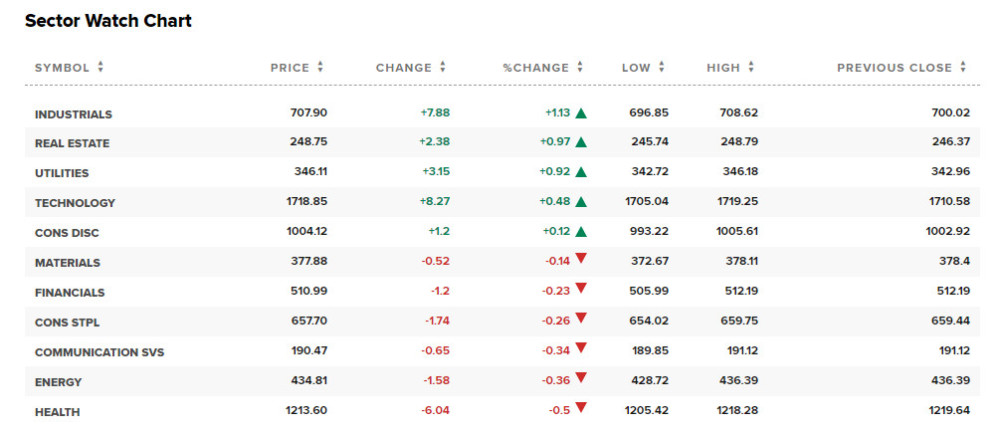Click the sort arrows beside PRICE header
Screen dimensions: 1000x432
coord(320,68)
